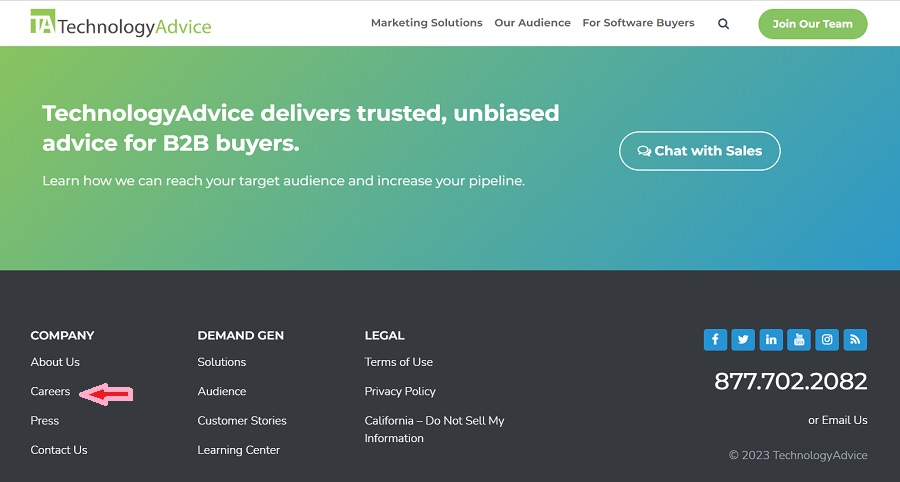Open the Twitter social icon

743,340
